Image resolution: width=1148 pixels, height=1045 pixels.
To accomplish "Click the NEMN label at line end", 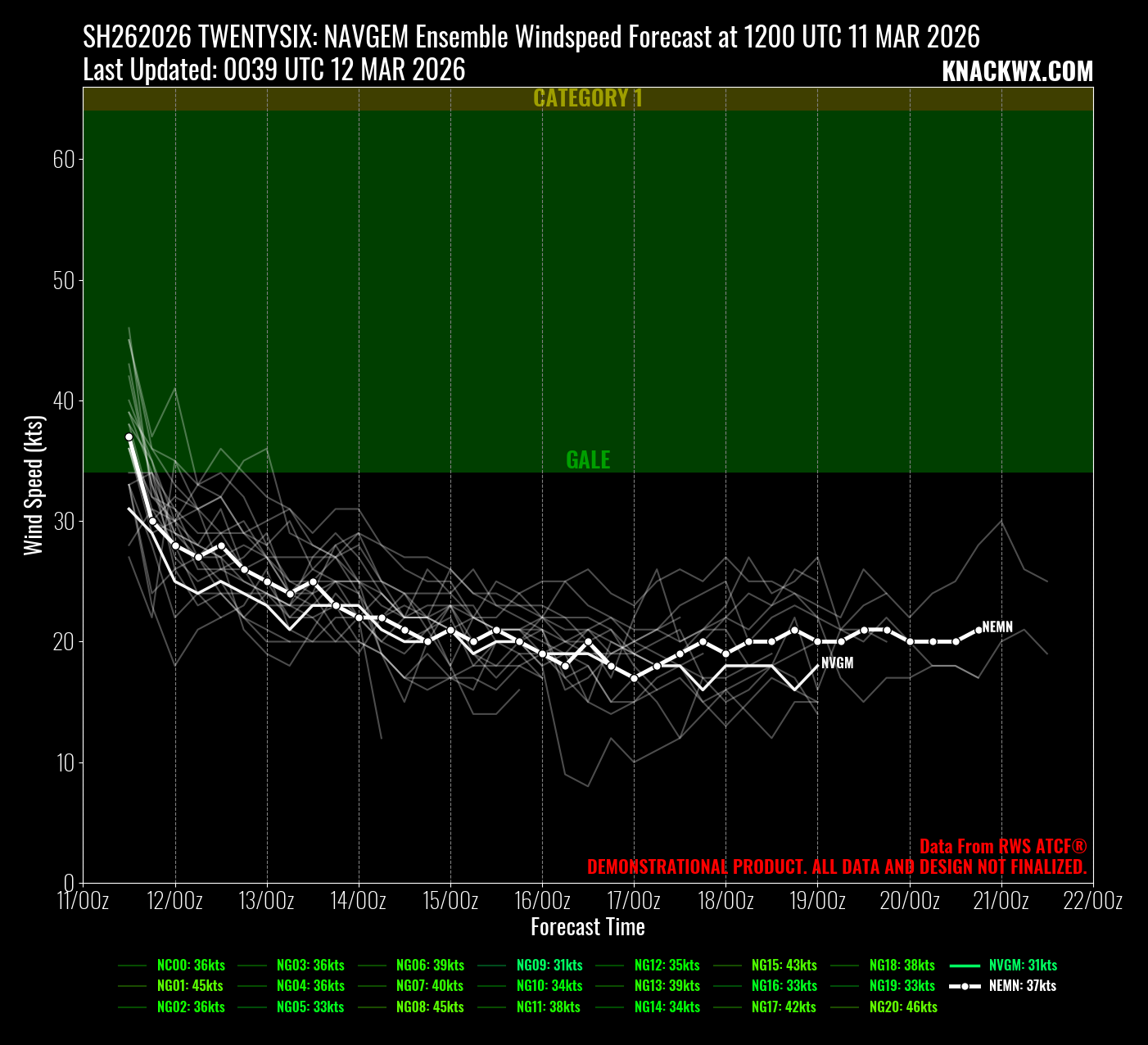I will tap(997, 627).
